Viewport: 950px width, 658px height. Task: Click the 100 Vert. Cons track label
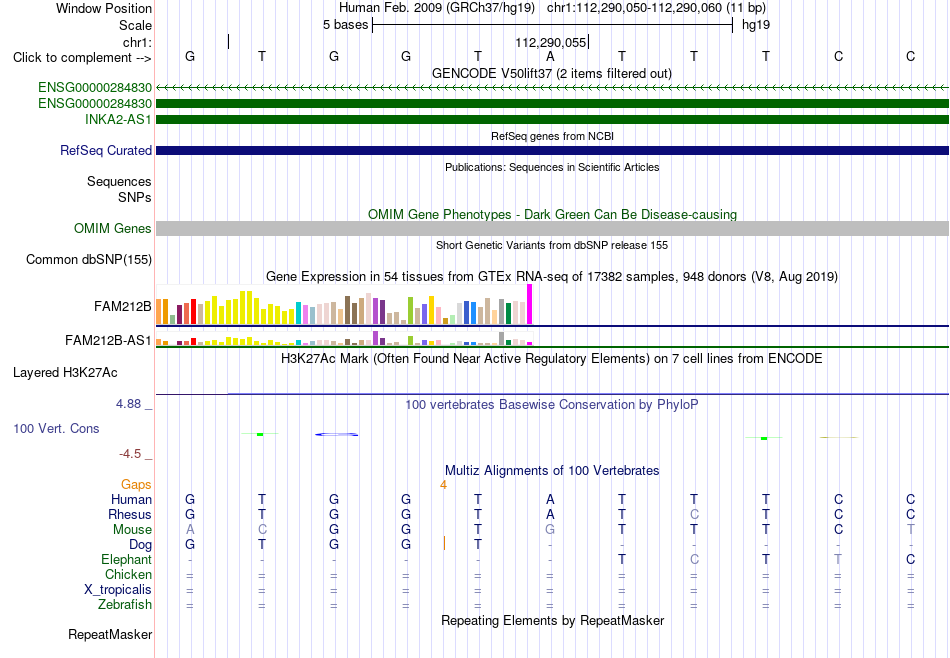[x=56, y=428]
